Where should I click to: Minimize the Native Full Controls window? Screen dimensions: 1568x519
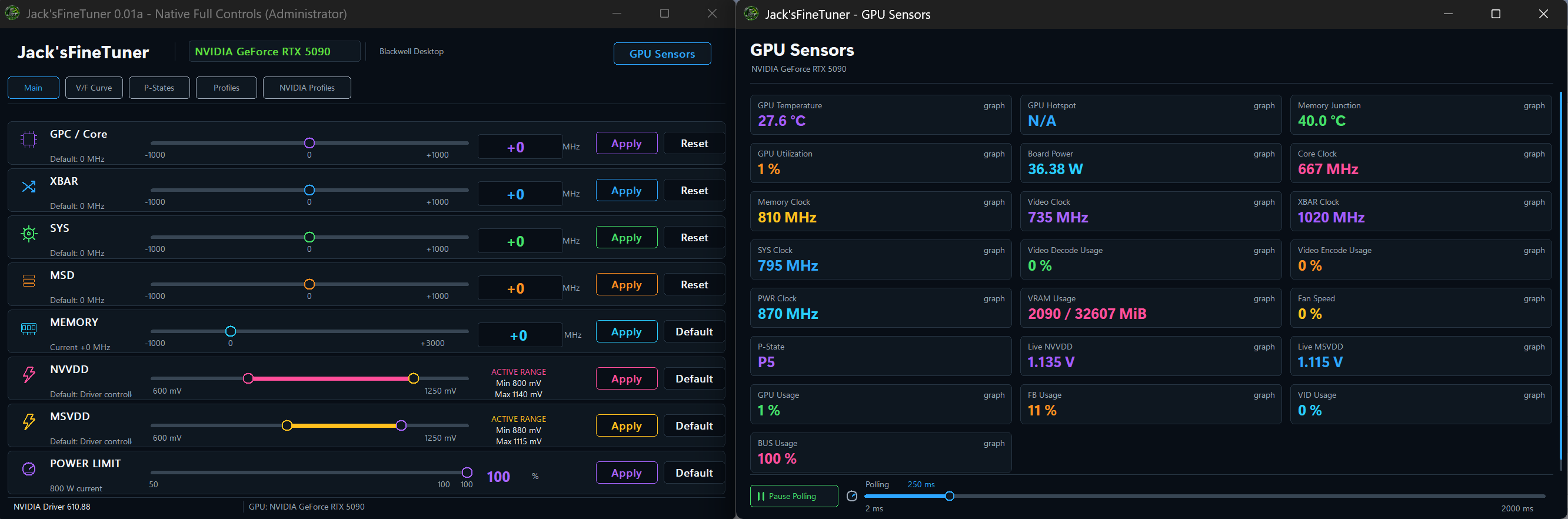pos(617,14)
